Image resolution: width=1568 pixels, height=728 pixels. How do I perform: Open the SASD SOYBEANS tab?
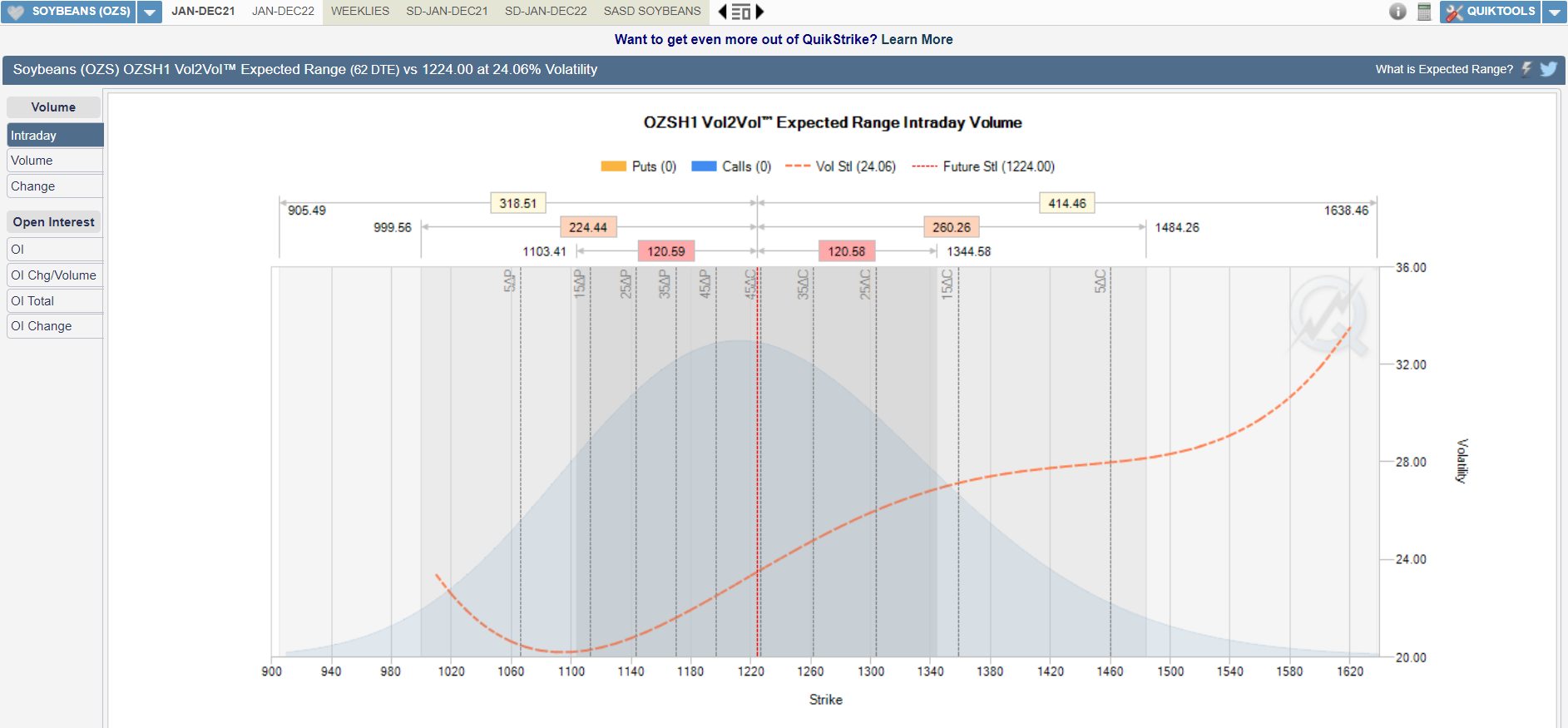pos(652,12)
